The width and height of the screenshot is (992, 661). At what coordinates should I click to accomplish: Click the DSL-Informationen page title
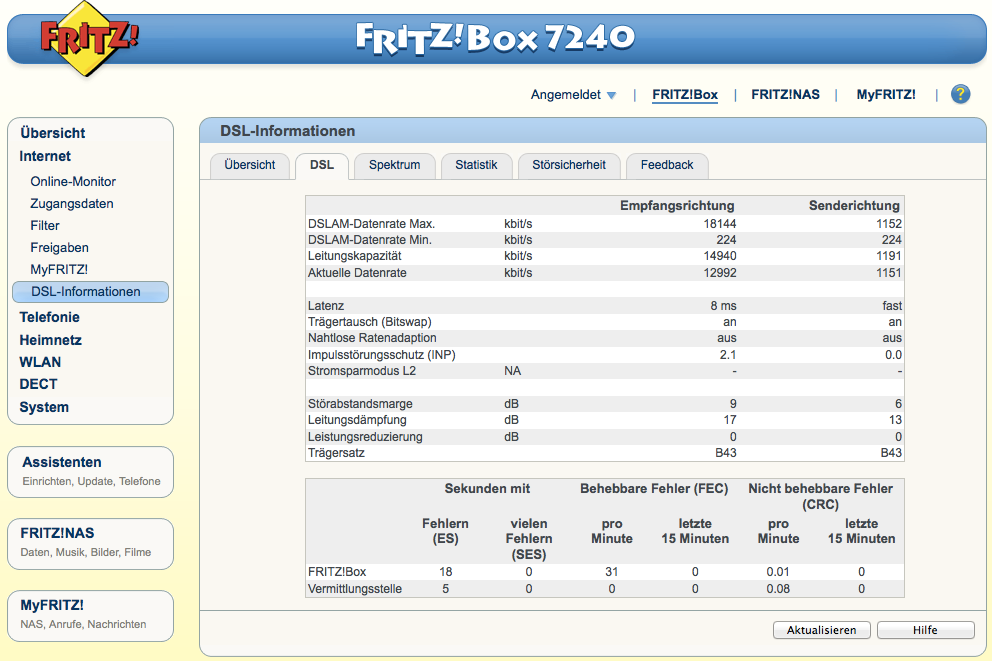287,131
